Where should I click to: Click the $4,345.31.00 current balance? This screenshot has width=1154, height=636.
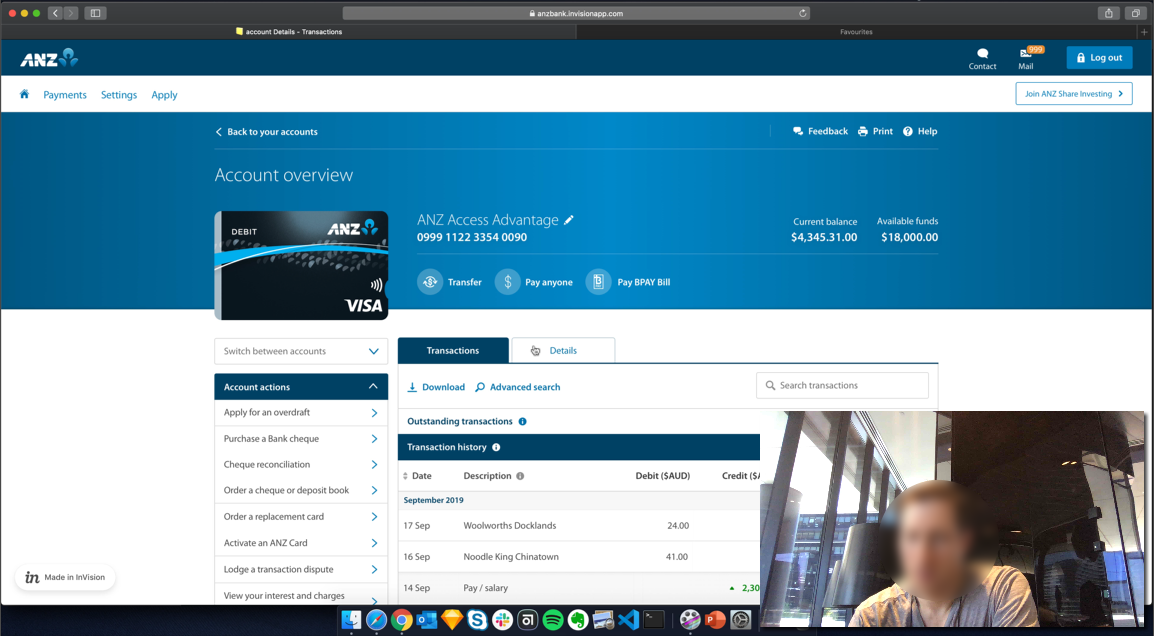click(824, 237)
